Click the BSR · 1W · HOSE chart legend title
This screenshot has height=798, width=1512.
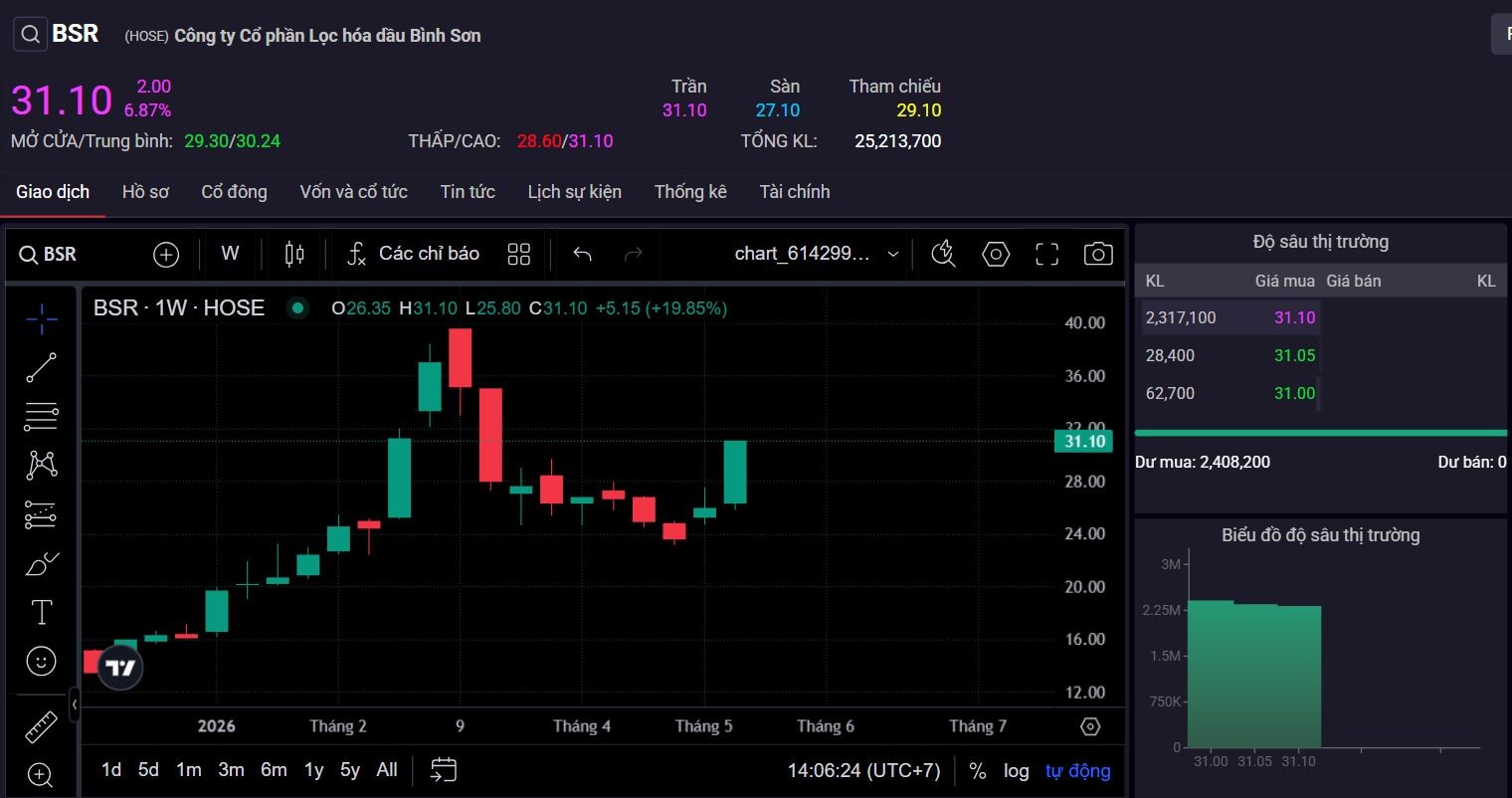179,308
